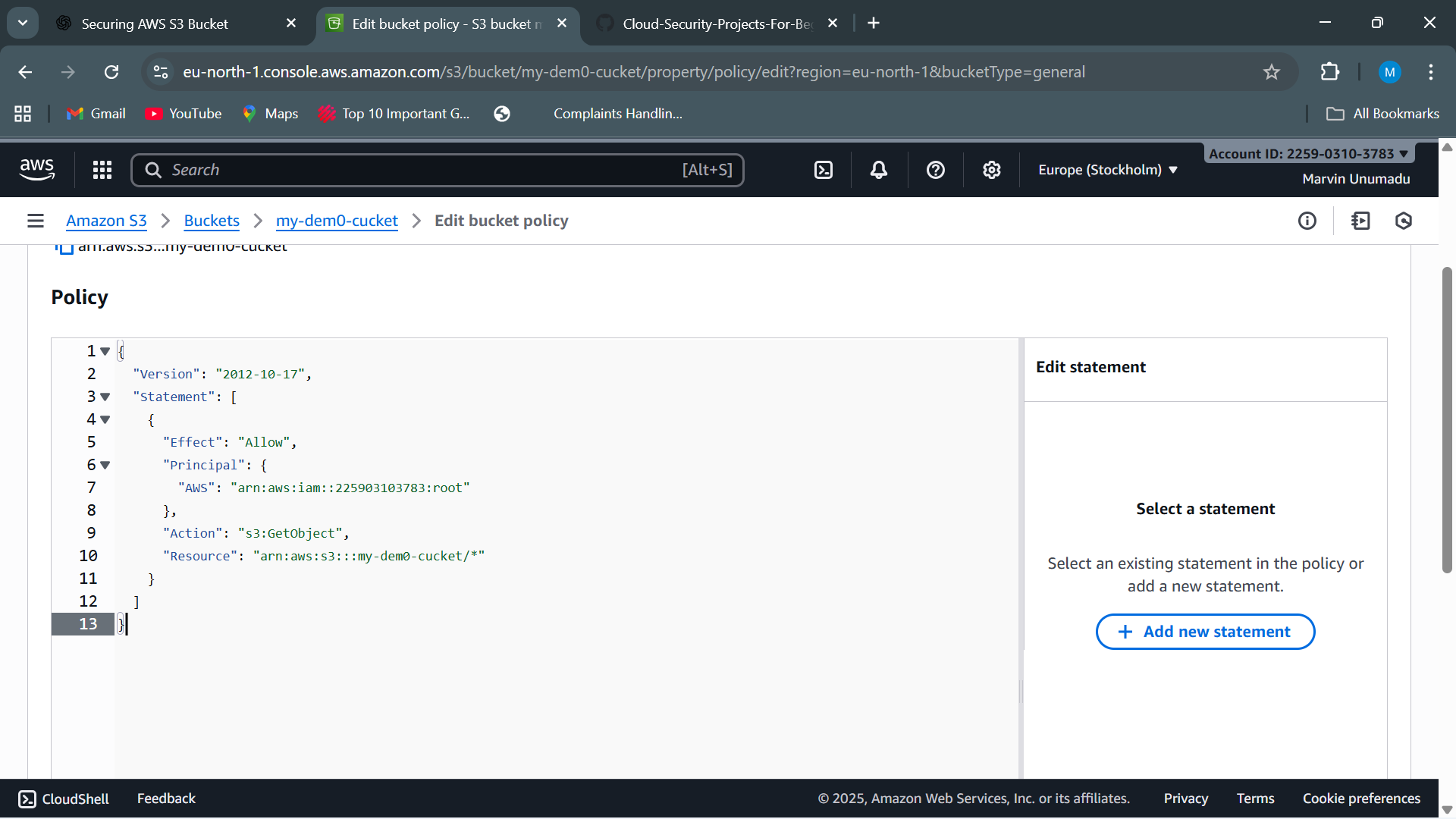Go to Buckets breadcrumb link
Image resolution: width=1456 pixels, height=819 pixels.
click(x=212, y=221)
